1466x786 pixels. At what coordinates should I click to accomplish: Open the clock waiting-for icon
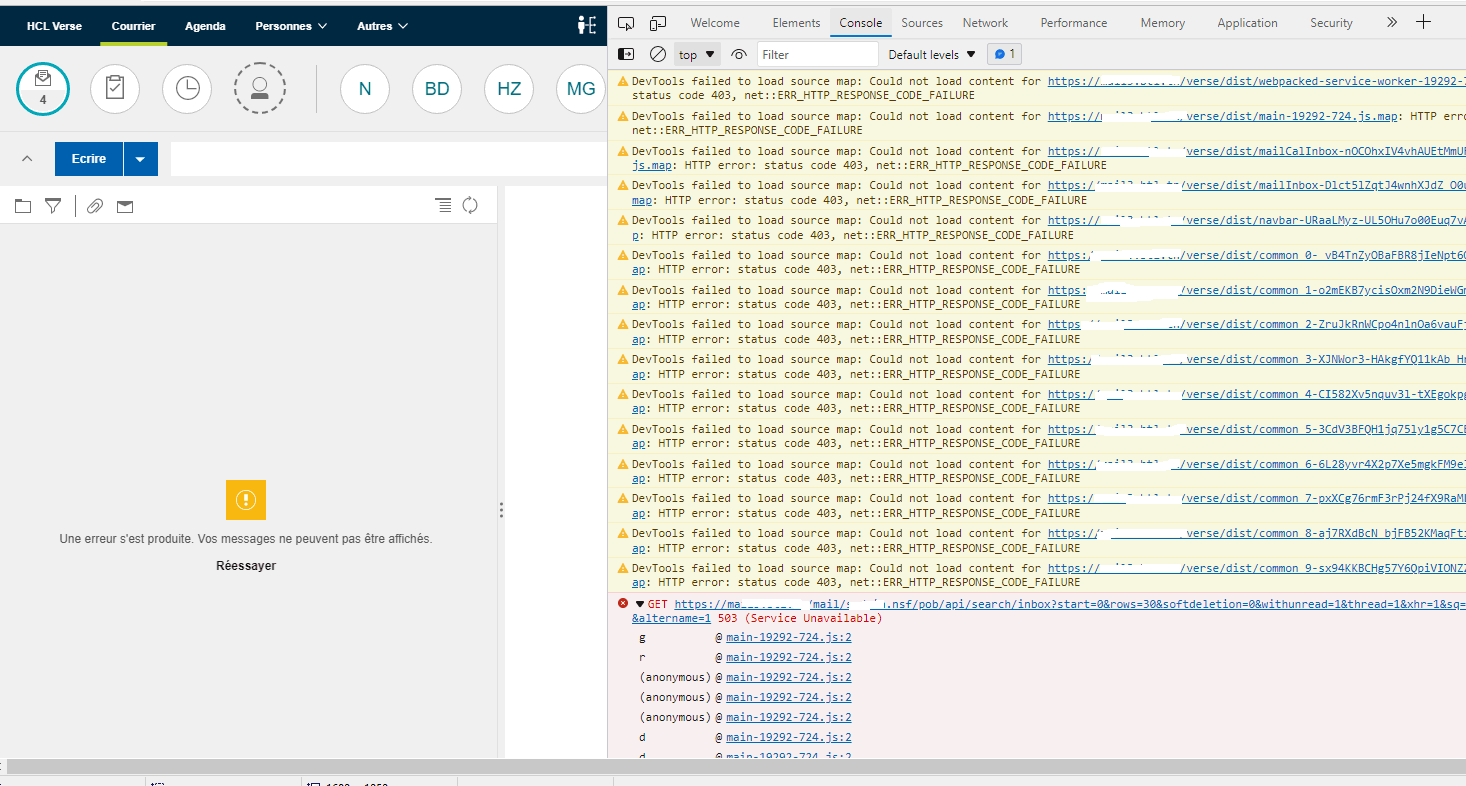point(187,88)
